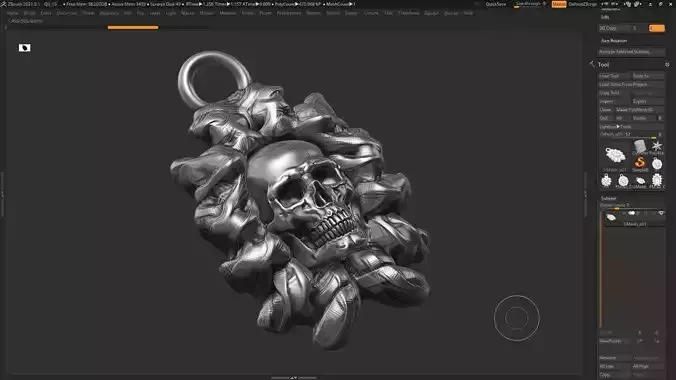Click the large current tool pendant thumbnail

click(615, 155)
